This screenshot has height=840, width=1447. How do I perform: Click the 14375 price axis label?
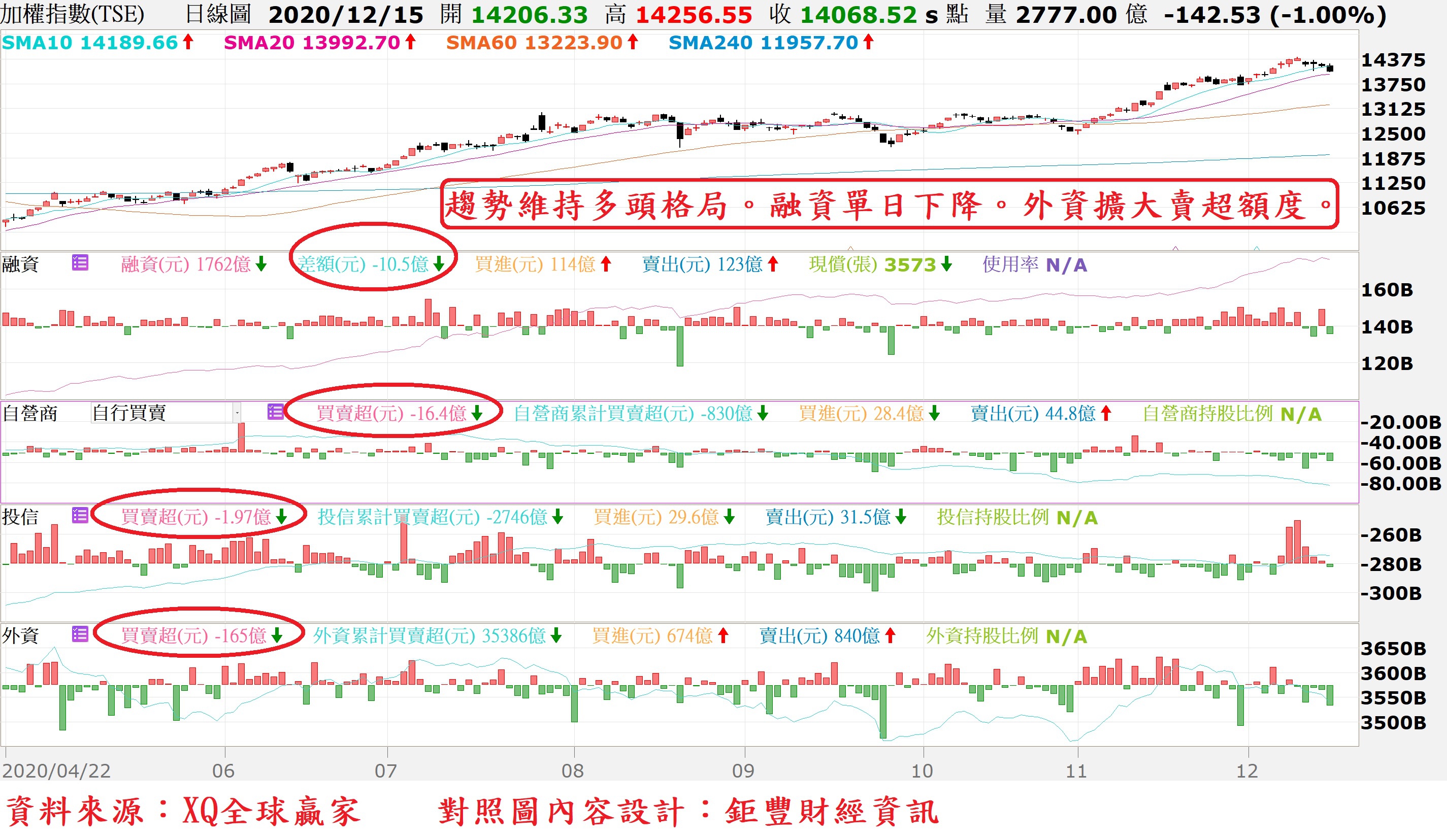pos(1394,60)
